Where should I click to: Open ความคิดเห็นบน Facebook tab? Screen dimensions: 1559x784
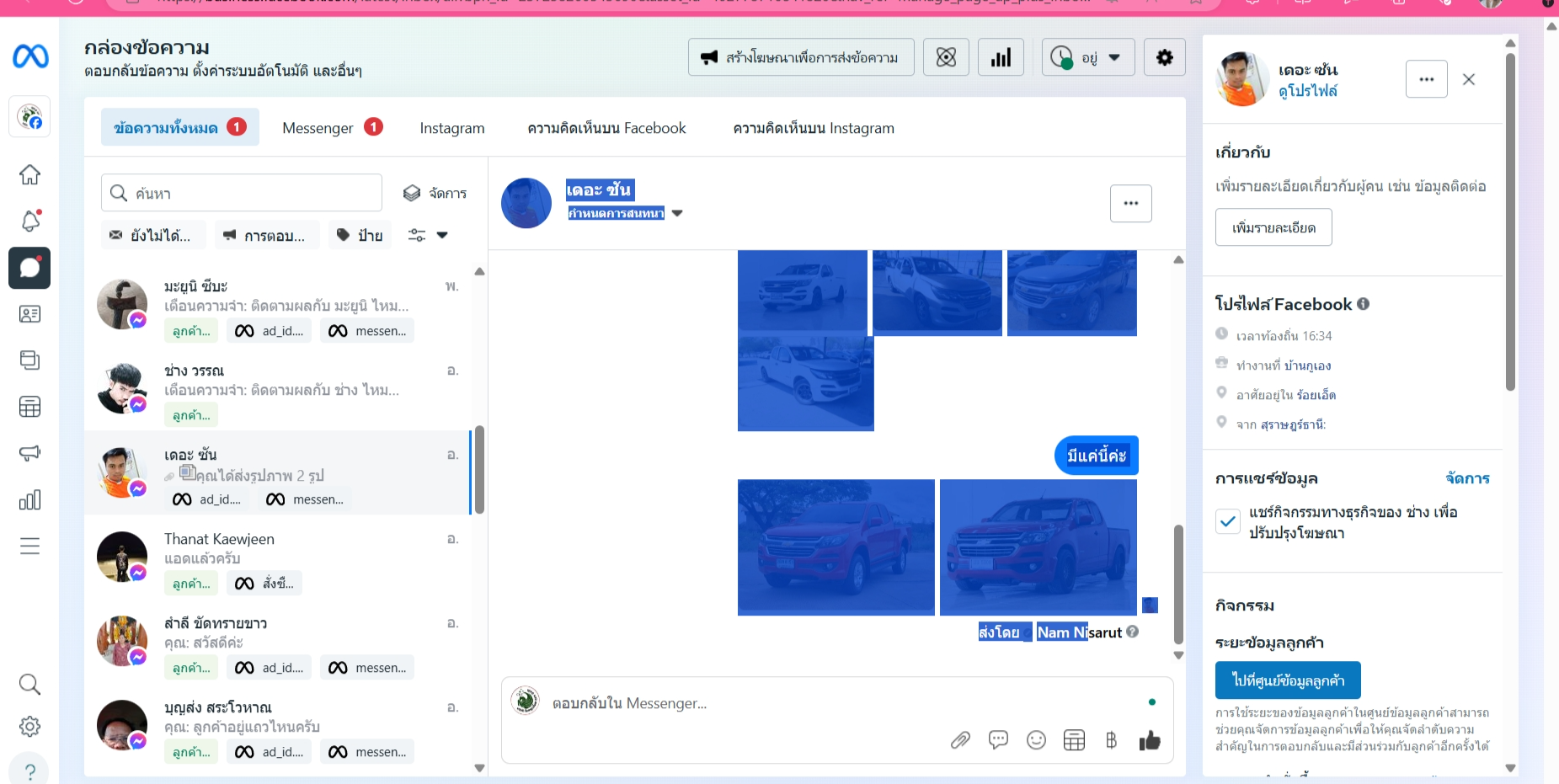point(606,128)
